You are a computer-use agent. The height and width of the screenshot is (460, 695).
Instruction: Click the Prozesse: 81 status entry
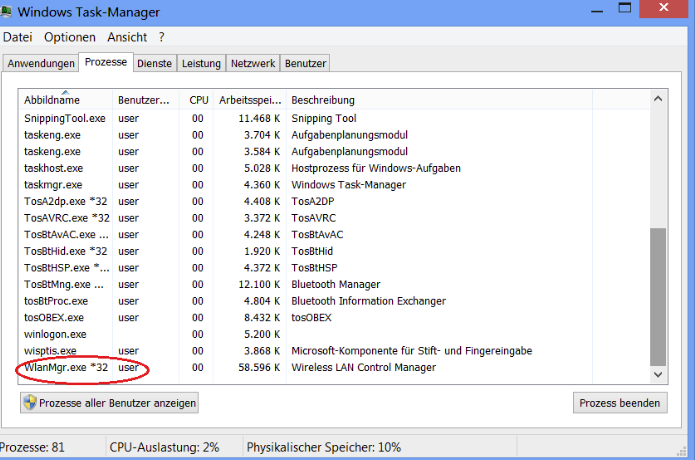[x=32, y=447]
